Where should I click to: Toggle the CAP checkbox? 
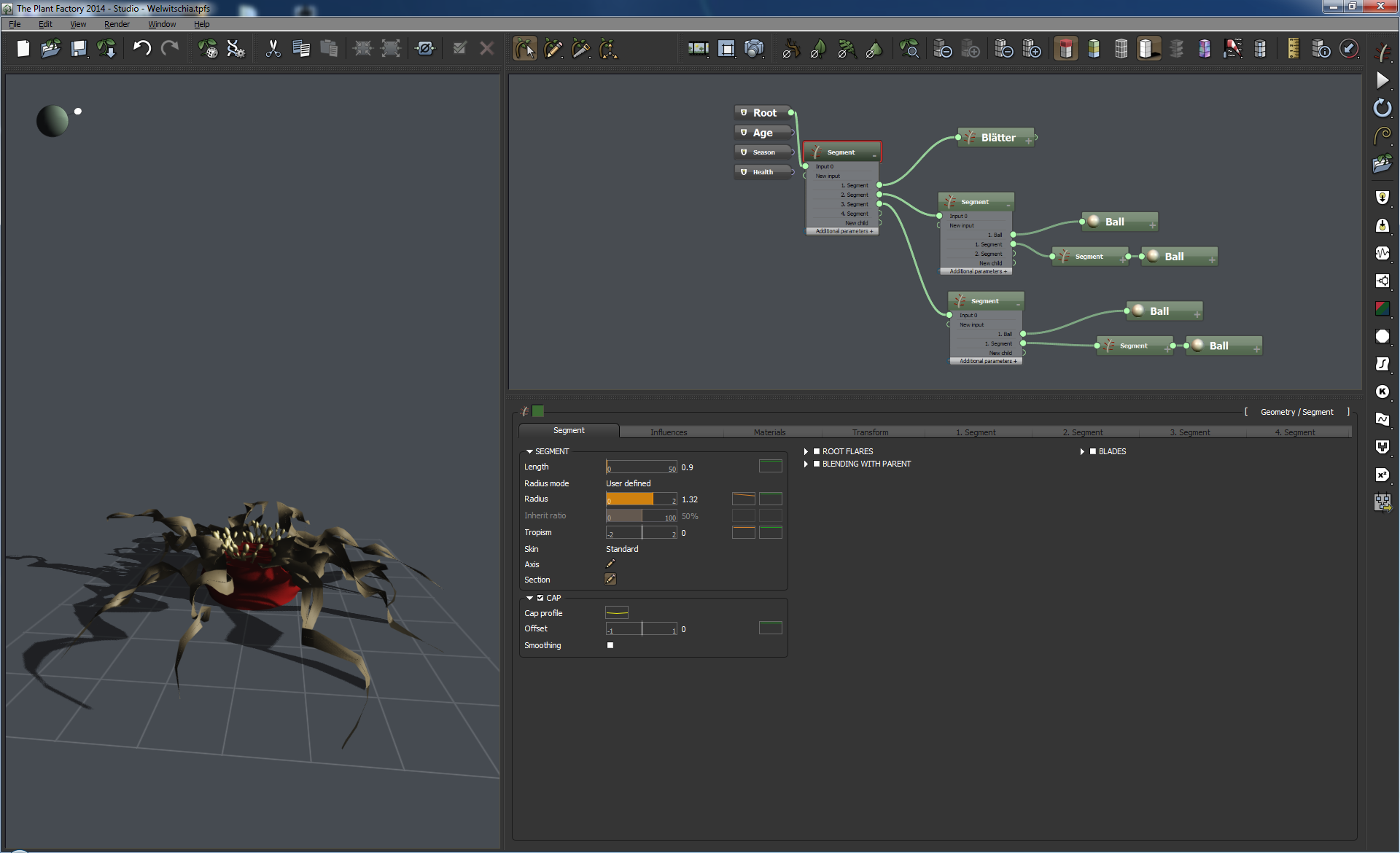(540, 598)
